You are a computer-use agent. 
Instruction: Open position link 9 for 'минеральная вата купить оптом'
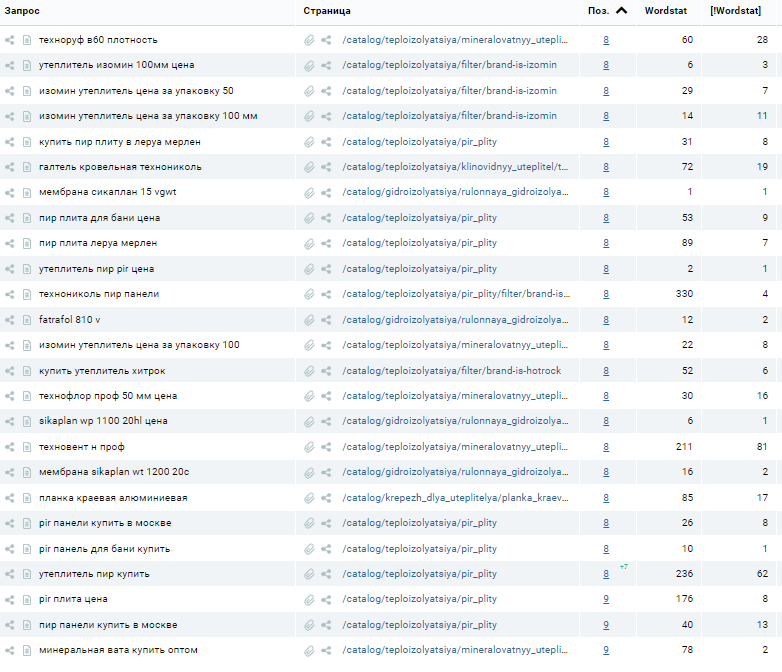click(x=606, y=650)
